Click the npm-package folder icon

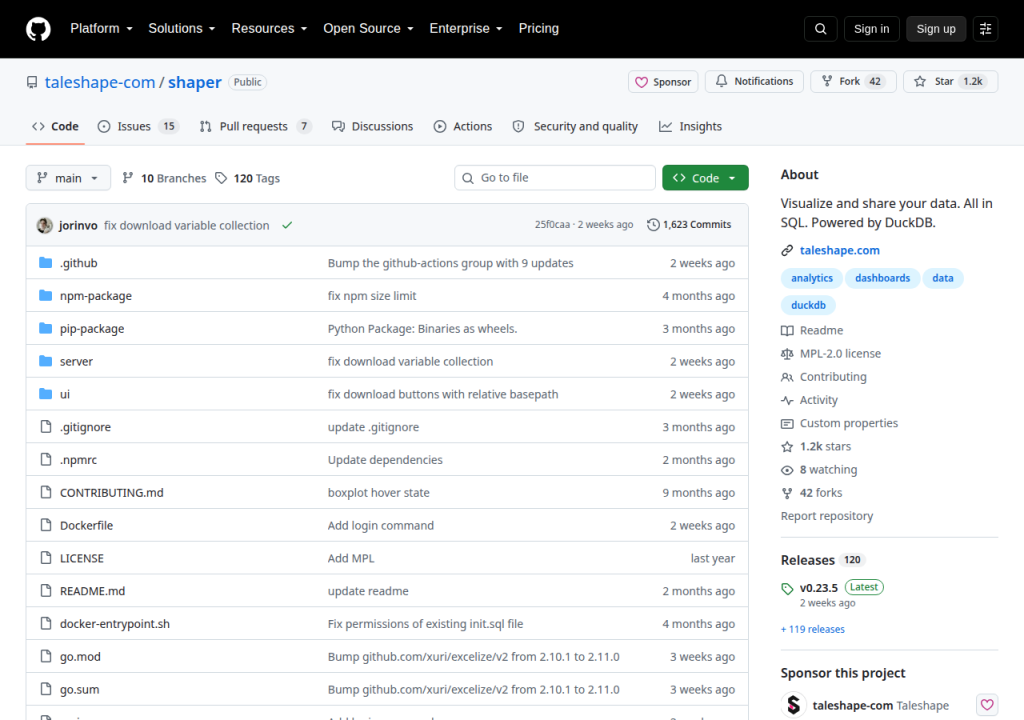click(x=45, y=295)
